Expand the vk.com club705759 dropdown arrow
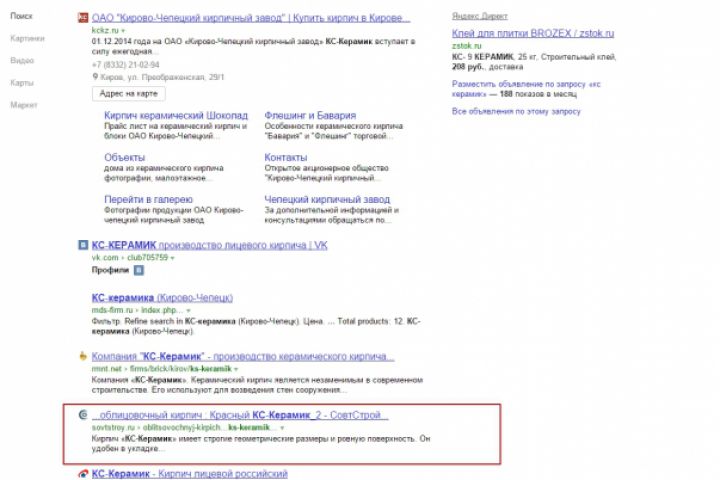720x480 pixels. [x=172, y=258]
